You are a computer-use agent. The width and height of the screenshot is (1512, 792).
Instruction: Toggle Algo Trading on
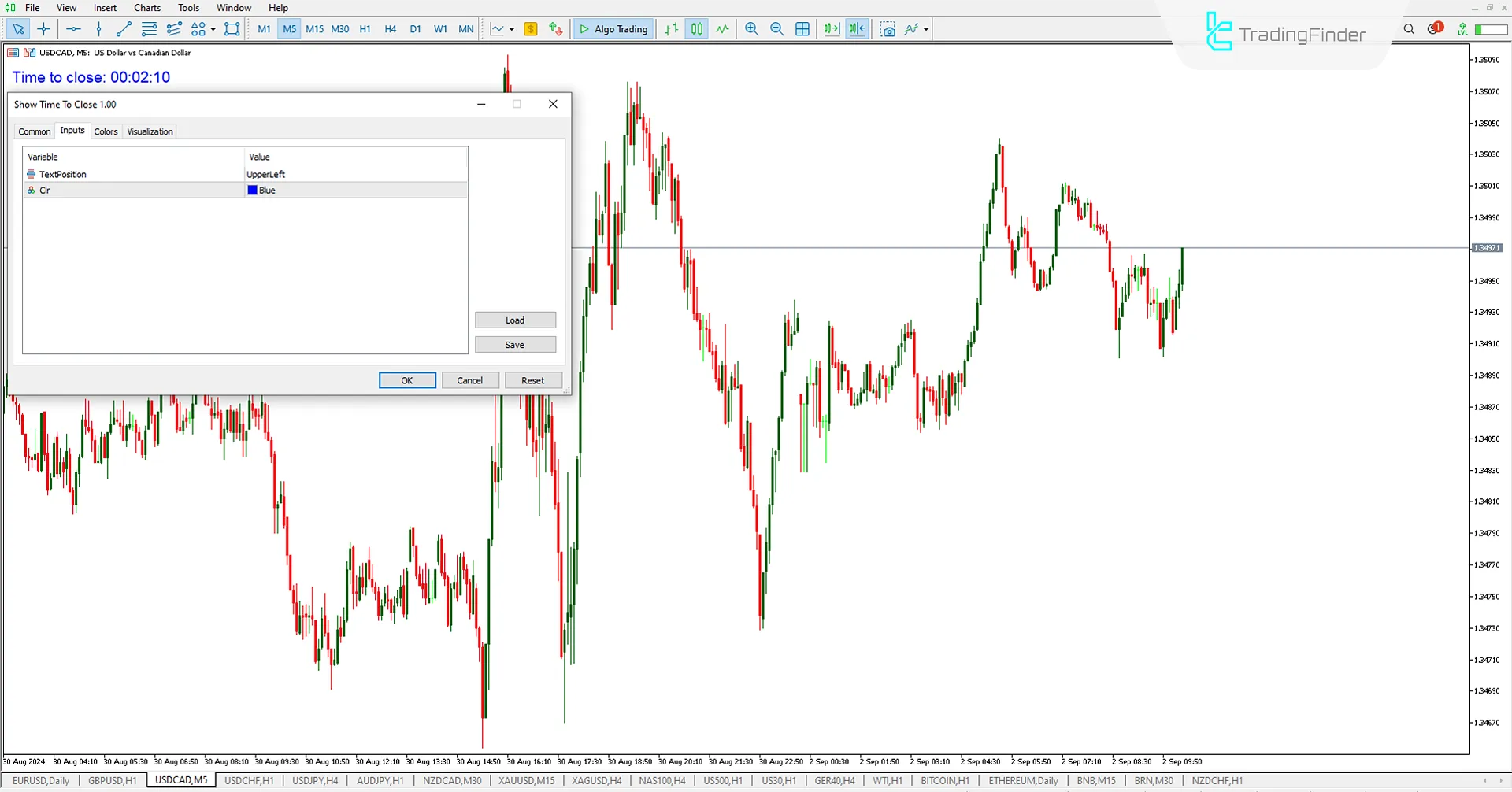613,29
